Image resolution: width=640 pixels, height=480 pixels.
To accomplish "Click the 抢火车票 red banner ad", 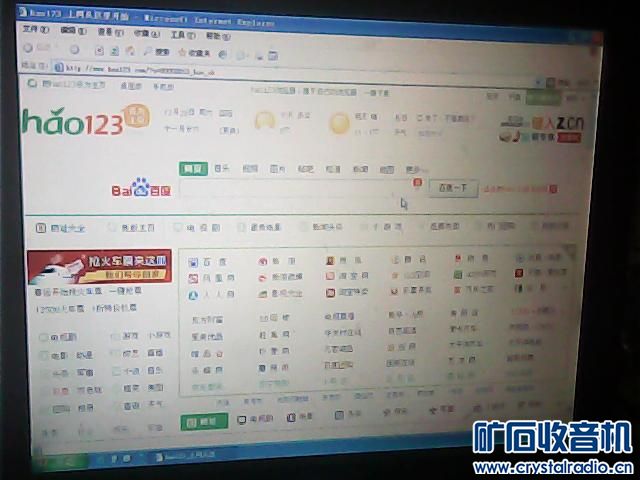I will 100,267.
